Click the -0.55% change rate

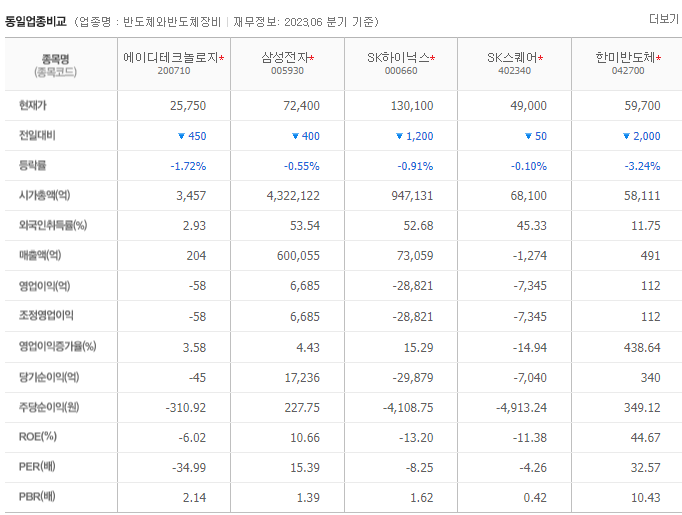(301, 166)
